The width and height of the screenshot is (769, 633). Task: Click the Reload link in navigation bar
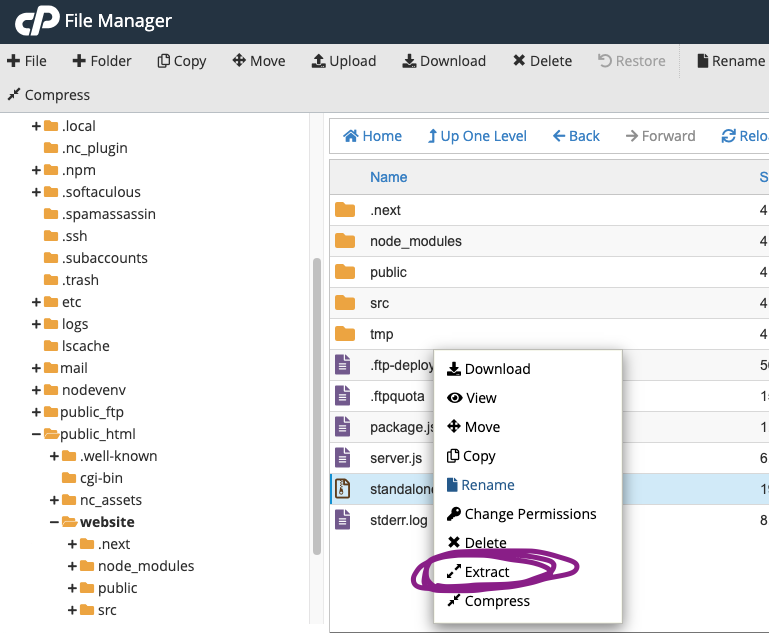point(744,136)
